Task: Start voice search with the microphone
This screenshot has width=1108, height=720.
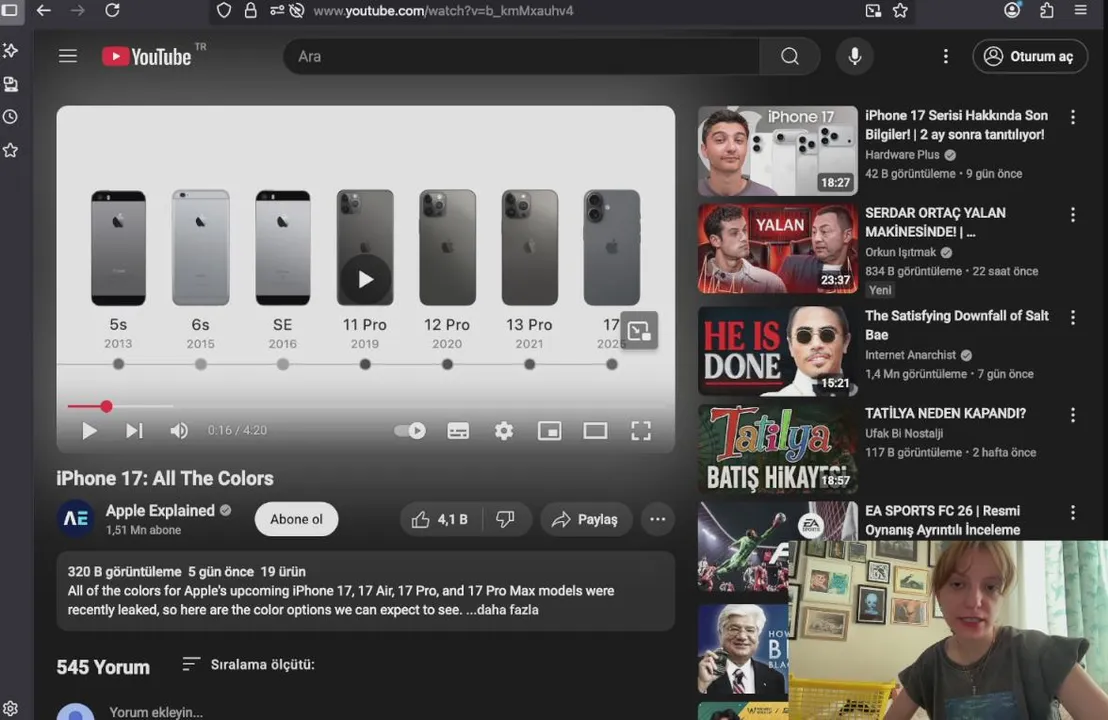Action: (x=854, y=57)
